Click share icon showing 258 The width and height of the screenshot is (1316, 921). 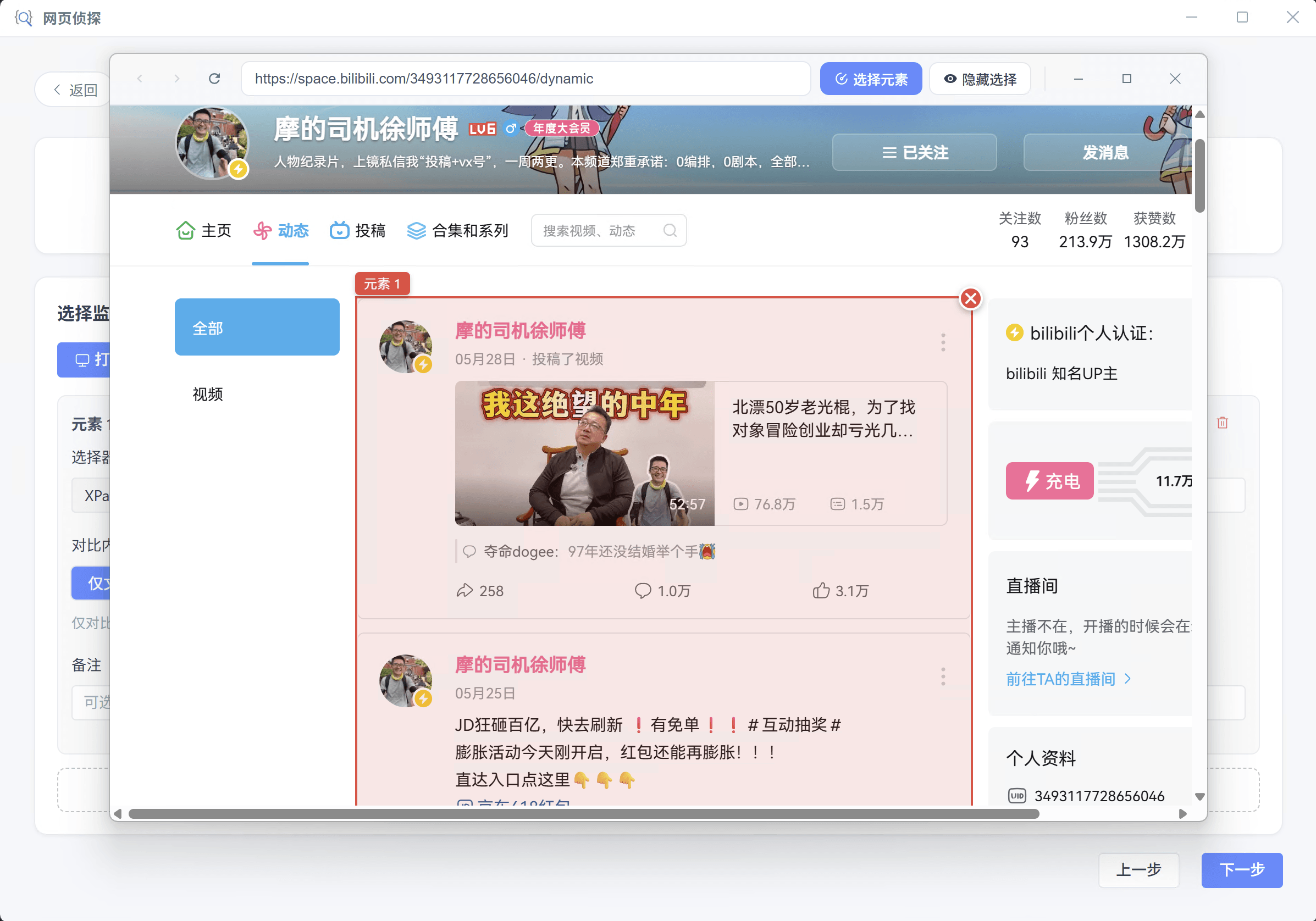(x=465, y=590)
